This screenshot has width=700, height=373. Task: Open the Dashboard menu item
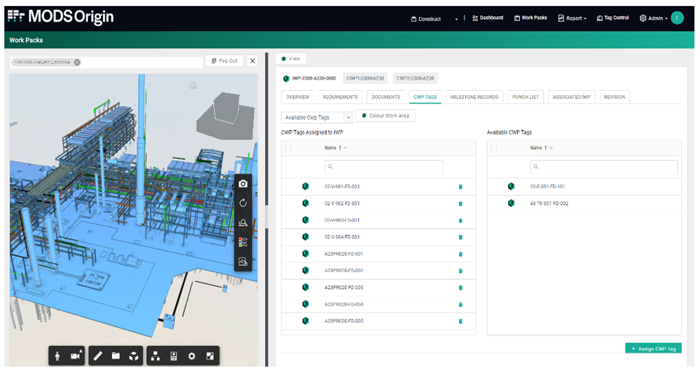point(488,18)
